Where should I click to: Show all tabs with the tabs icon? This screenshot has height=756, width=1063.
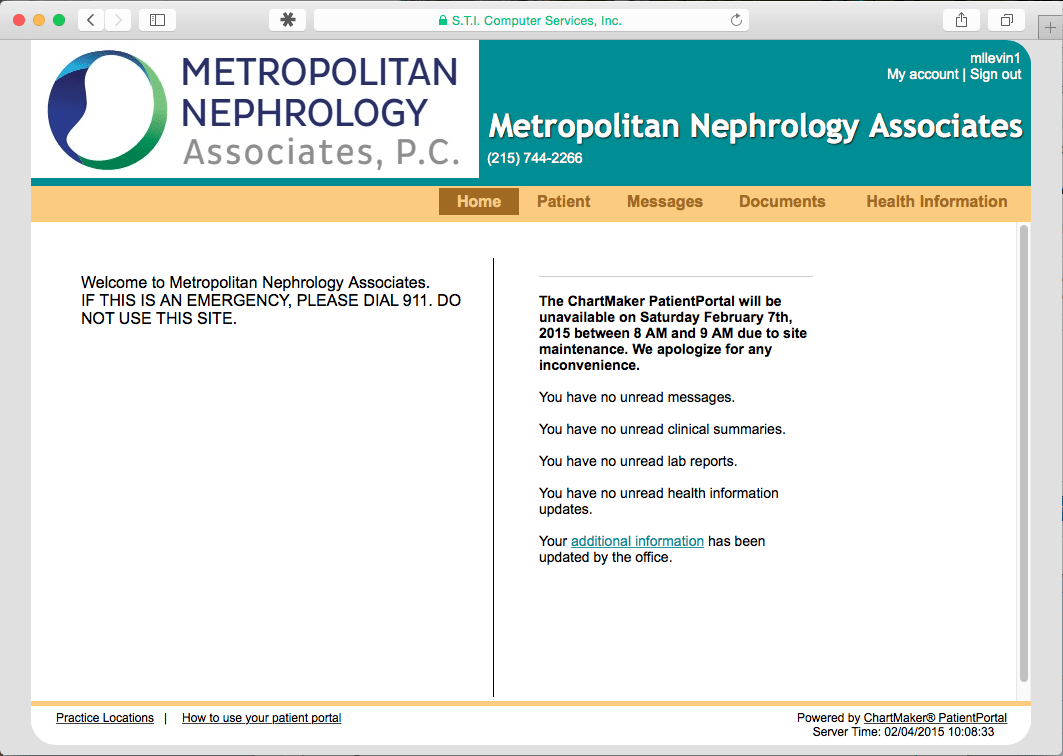click(x=1007, y=20)
